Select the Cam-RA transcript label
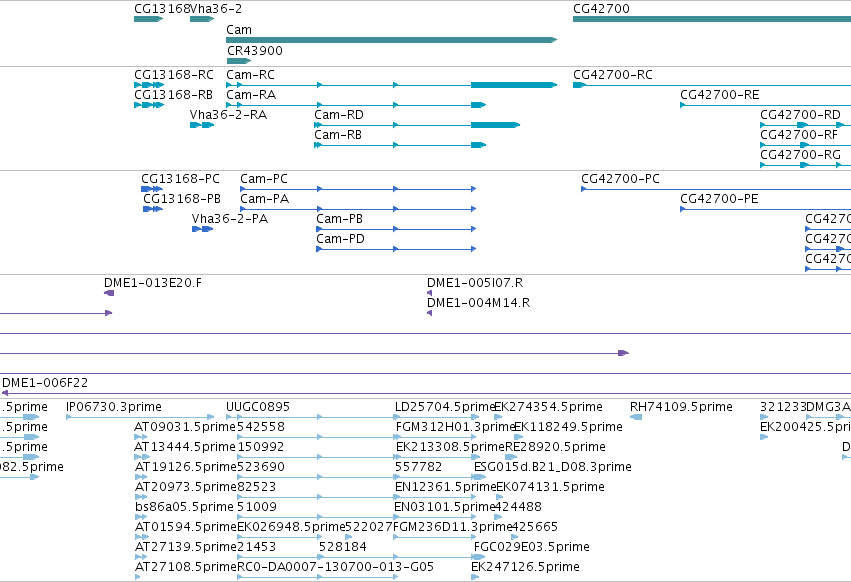The height and width of the screenshot is (582, 851). tap(251, 94)
